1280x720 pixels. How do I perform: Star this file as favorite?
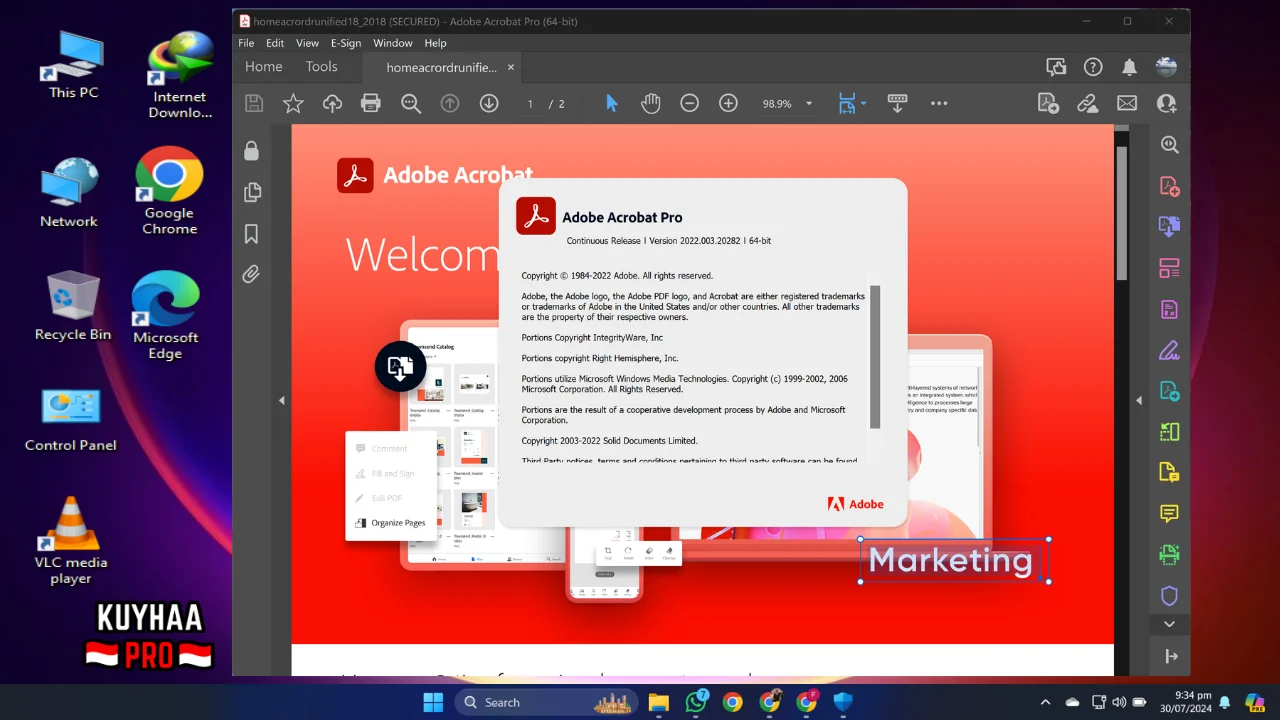pyautogui.click(x=293, y=103)
